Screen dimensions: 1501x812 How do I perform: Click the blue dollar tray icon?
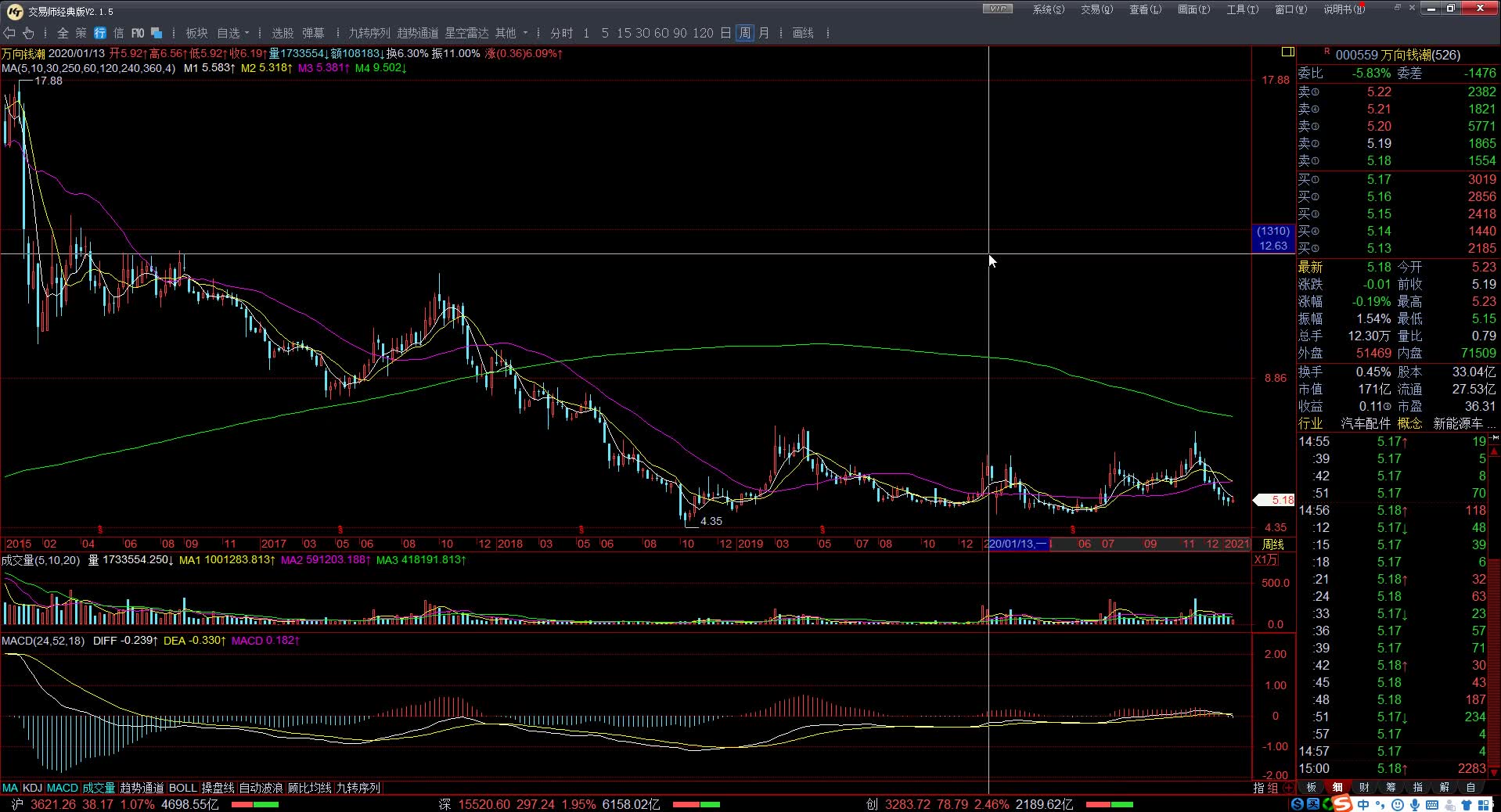pos(1298,804)
